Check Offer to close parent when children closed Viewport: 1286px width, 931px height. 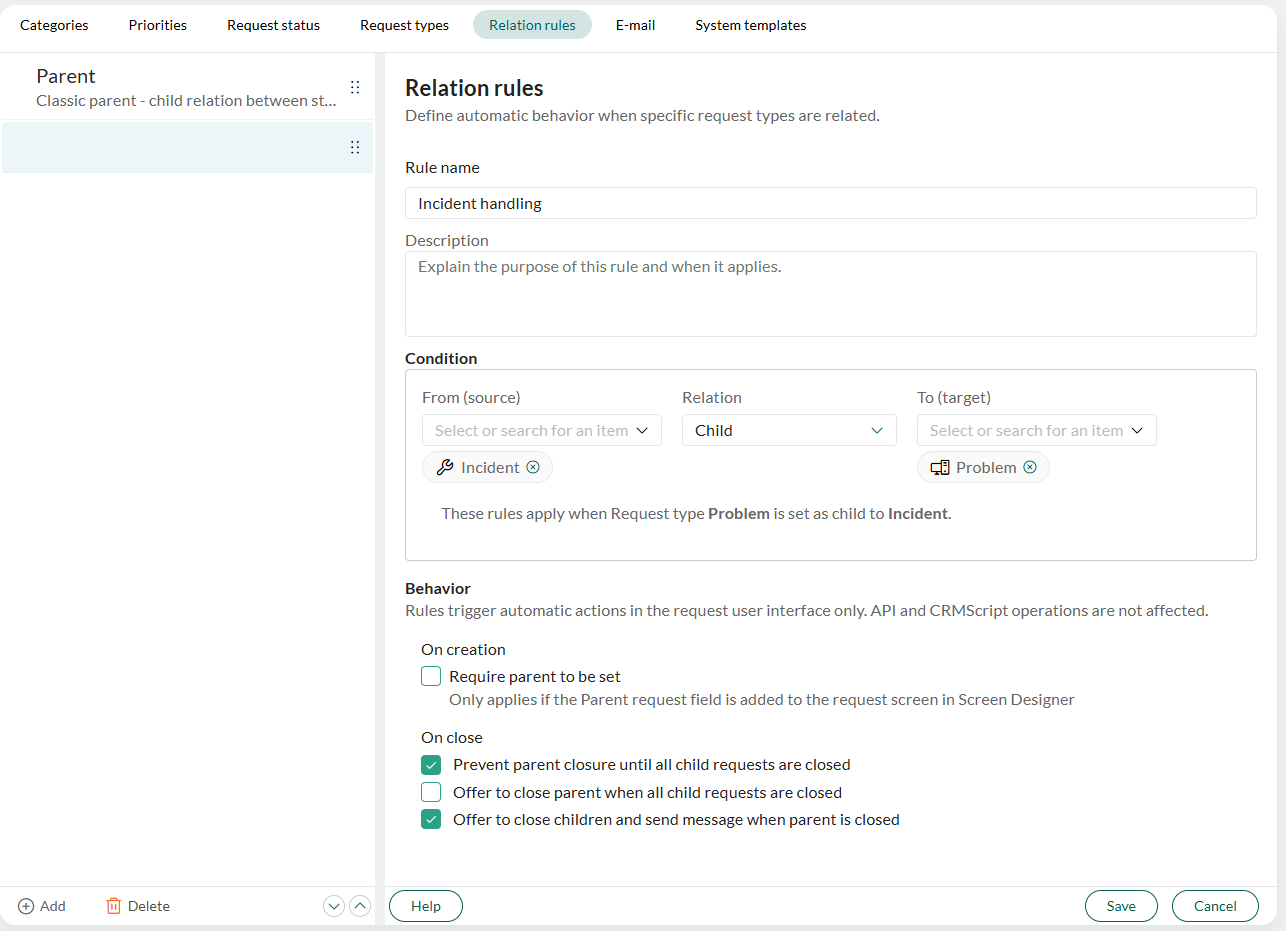coord(431,792)
